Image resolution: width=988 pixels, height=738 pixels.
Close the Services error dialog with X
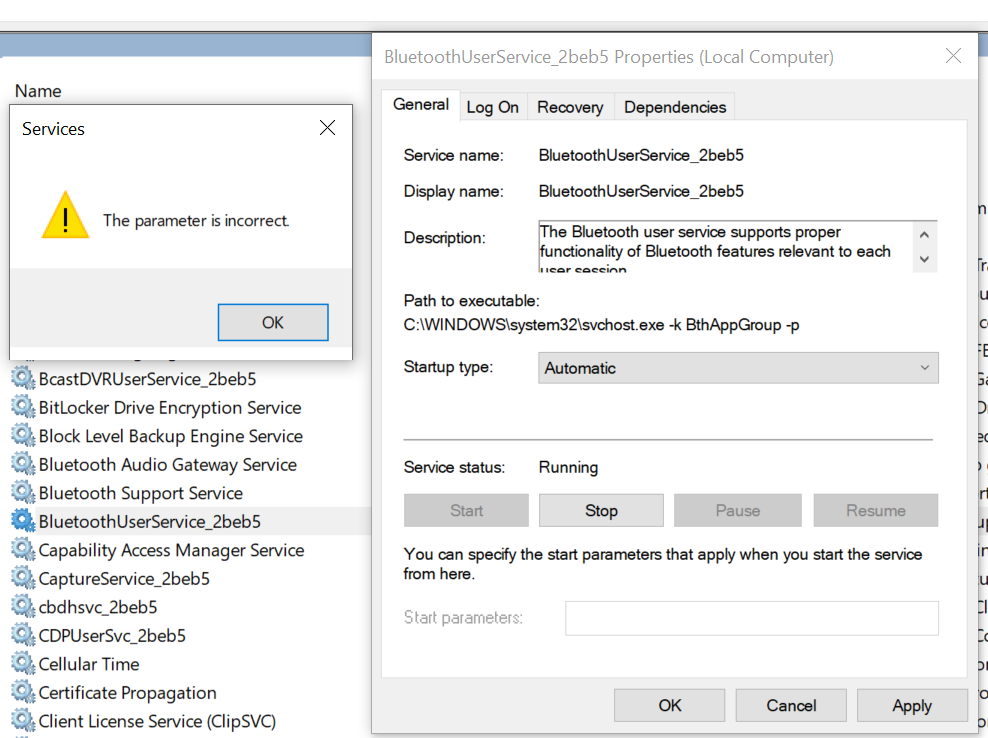[327, 128]
